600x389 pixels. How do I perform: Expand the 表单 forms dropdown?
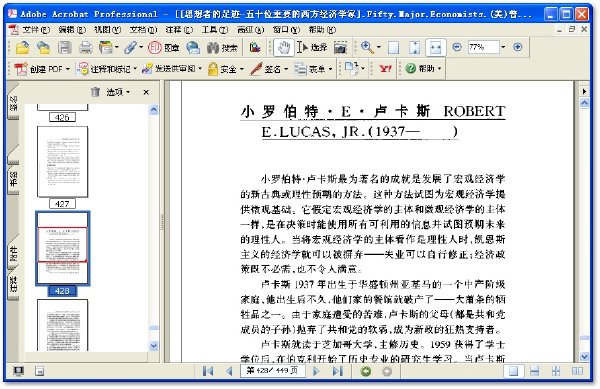click(x=330, y=69)
